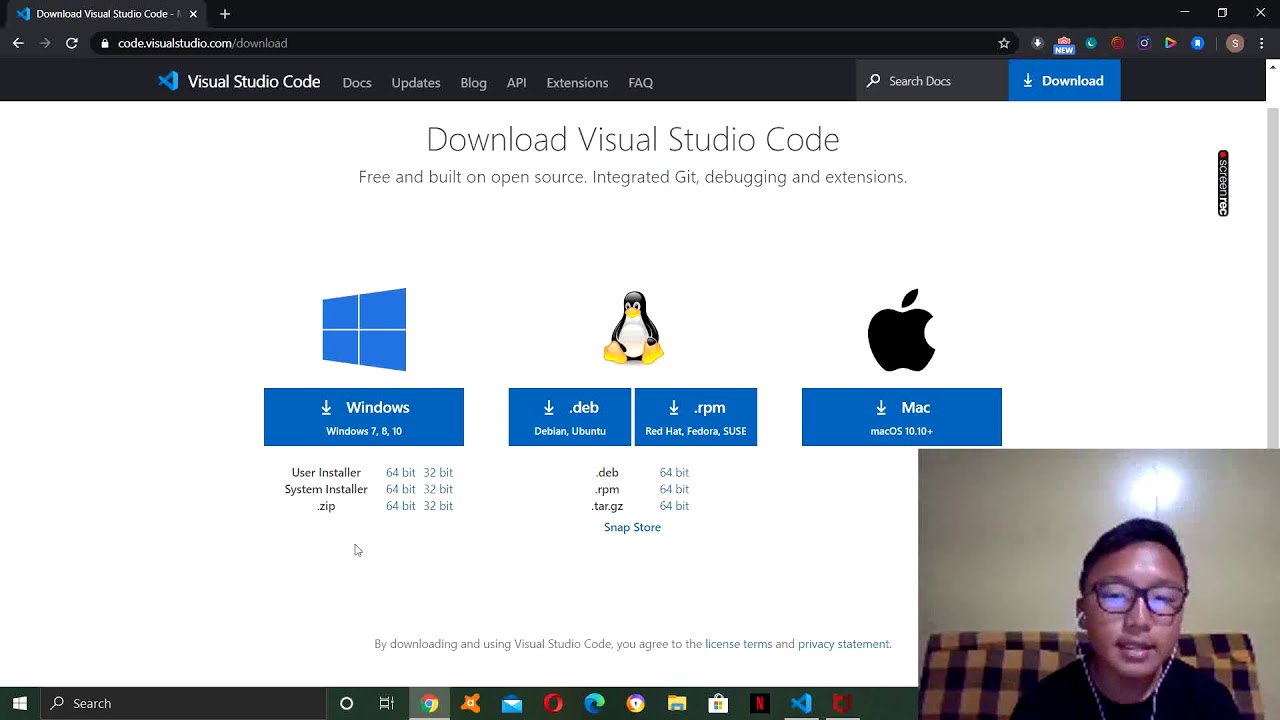
Task: Download the .deb Debian, Ubuntu package
Action: [570, 417]
